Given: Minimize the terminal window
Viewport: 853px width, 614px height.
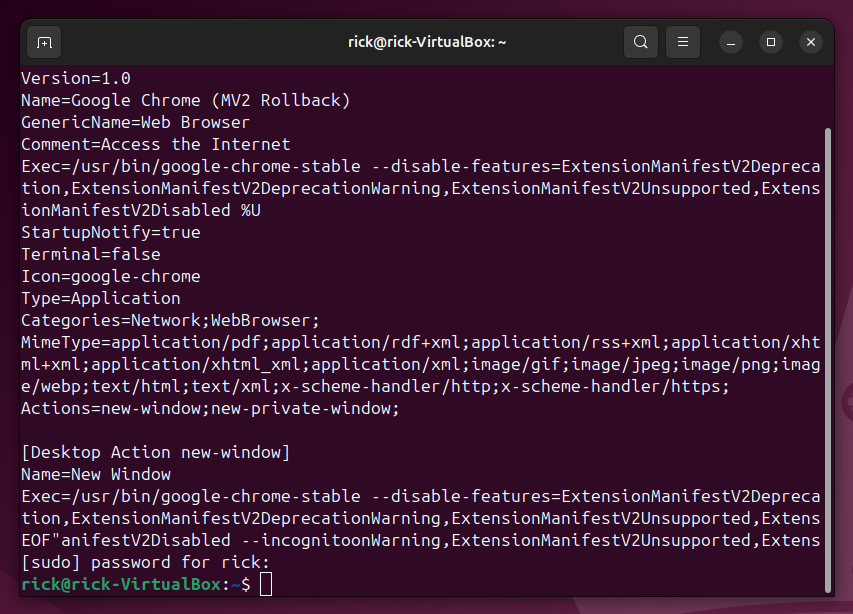Looking at the screenshot, I should pyautogui.click(x=730, y=42).
